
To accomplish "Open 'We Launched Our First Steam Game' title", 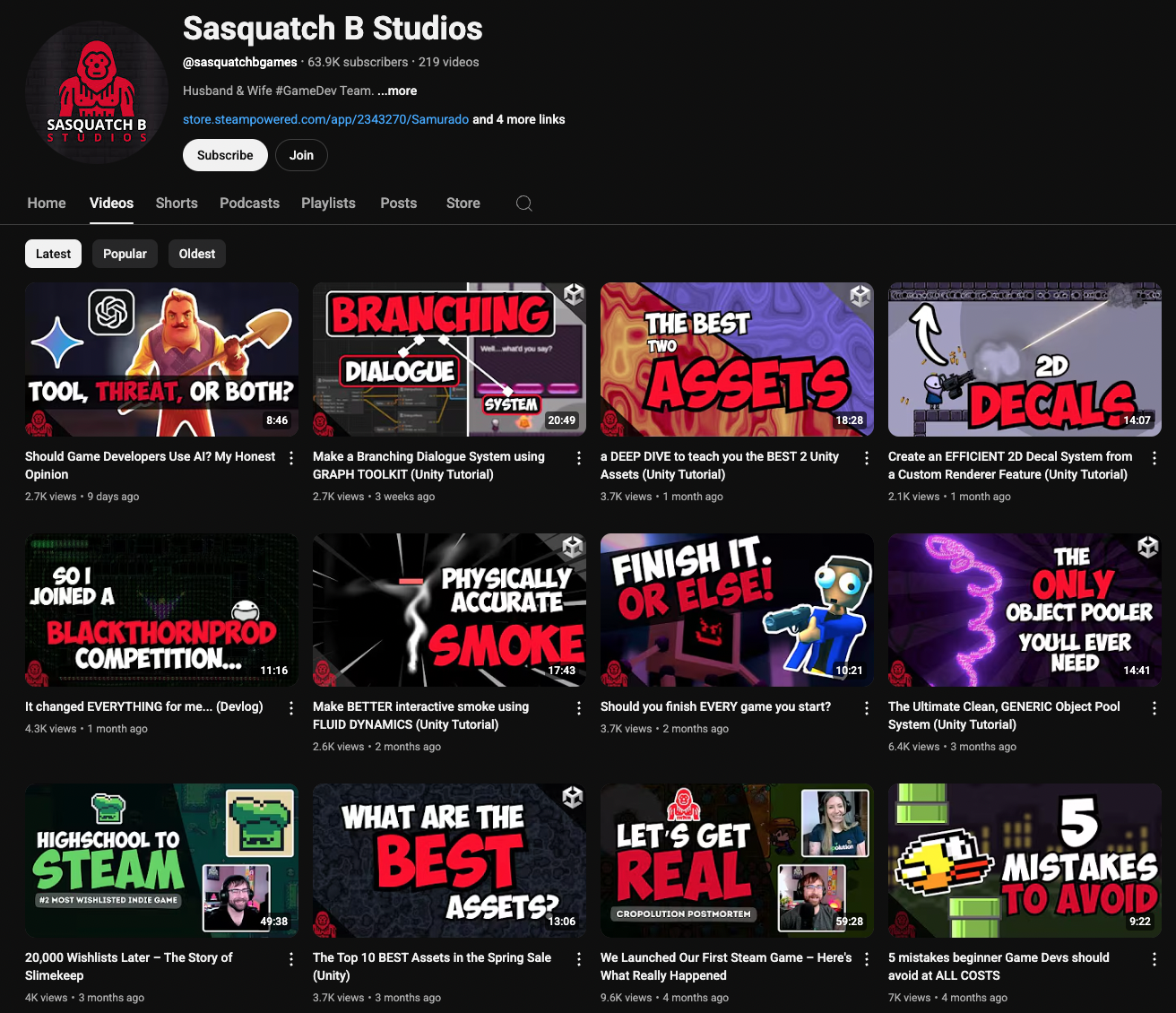I will 726,966.
